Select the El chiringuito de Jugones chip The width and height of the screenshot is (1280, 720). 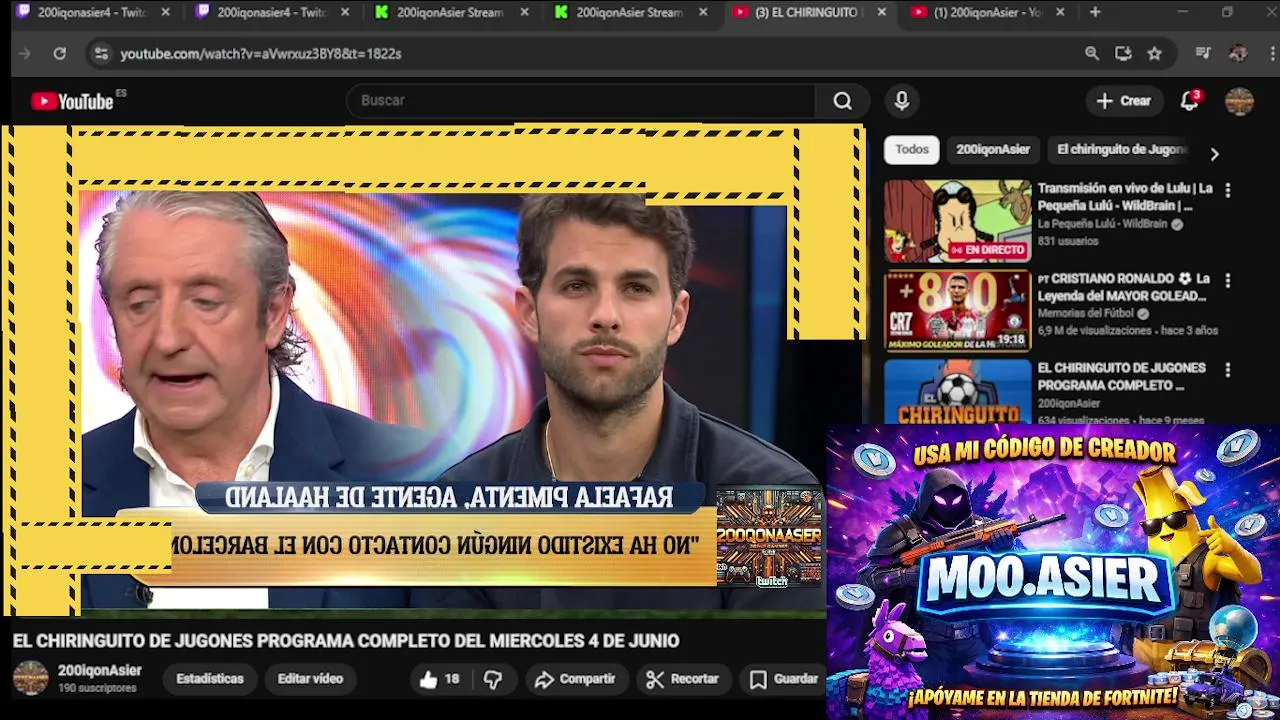tap(1121, 149)
